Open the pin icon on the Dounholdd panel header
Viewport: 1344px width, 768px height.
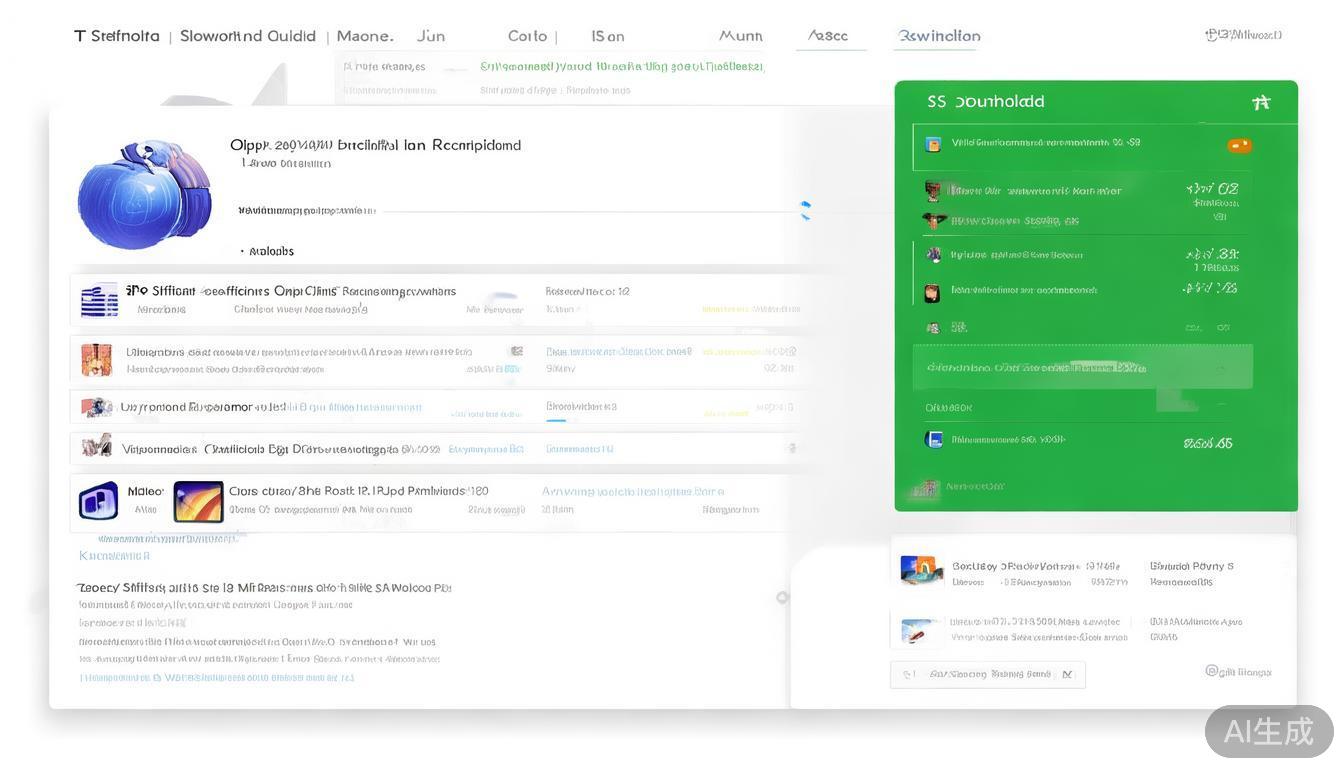(x=1261, y=100)
